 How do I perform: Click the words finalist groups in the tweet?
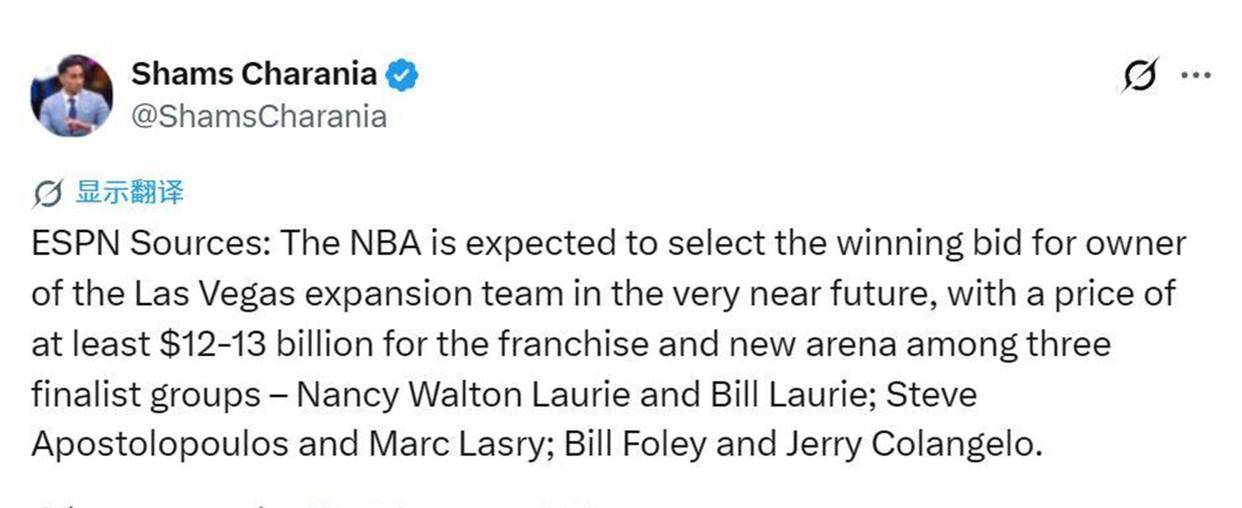(x=146, y=395)
